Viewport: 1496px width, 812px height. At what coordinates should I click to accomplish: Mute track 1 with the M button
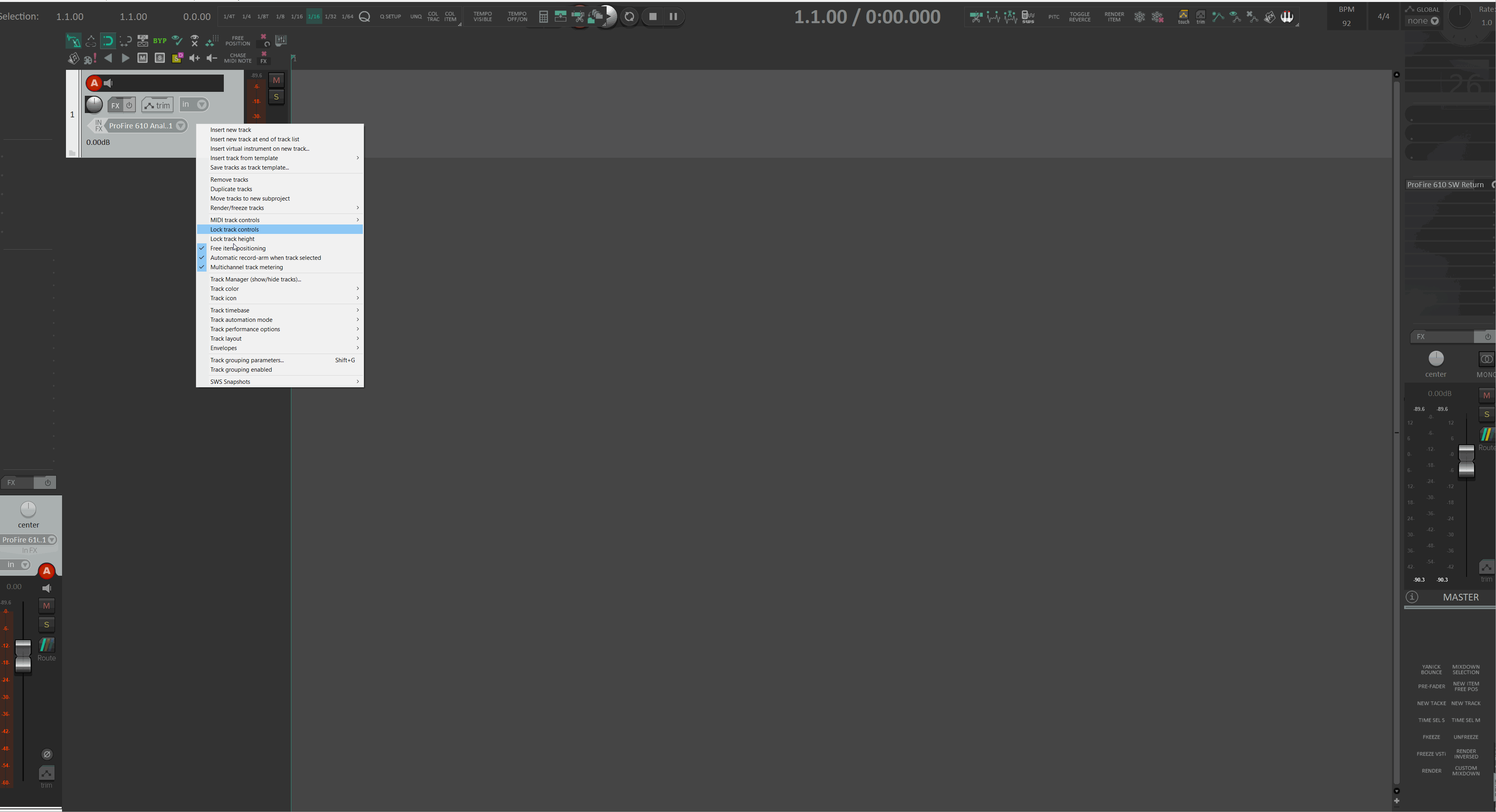tap(276, 80)
